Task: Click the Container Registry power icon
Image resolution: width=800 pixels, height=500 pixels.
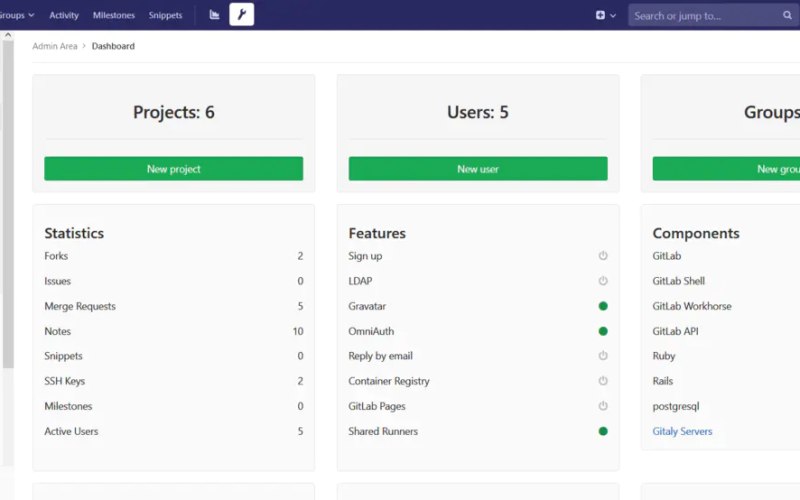Action: pos(603,381)
